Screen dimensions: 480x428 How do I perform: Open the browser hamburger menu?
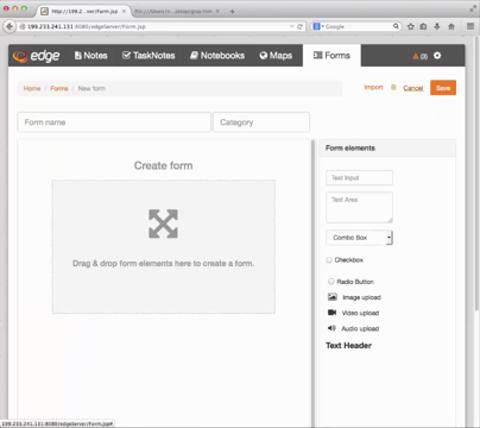point(470,26)
